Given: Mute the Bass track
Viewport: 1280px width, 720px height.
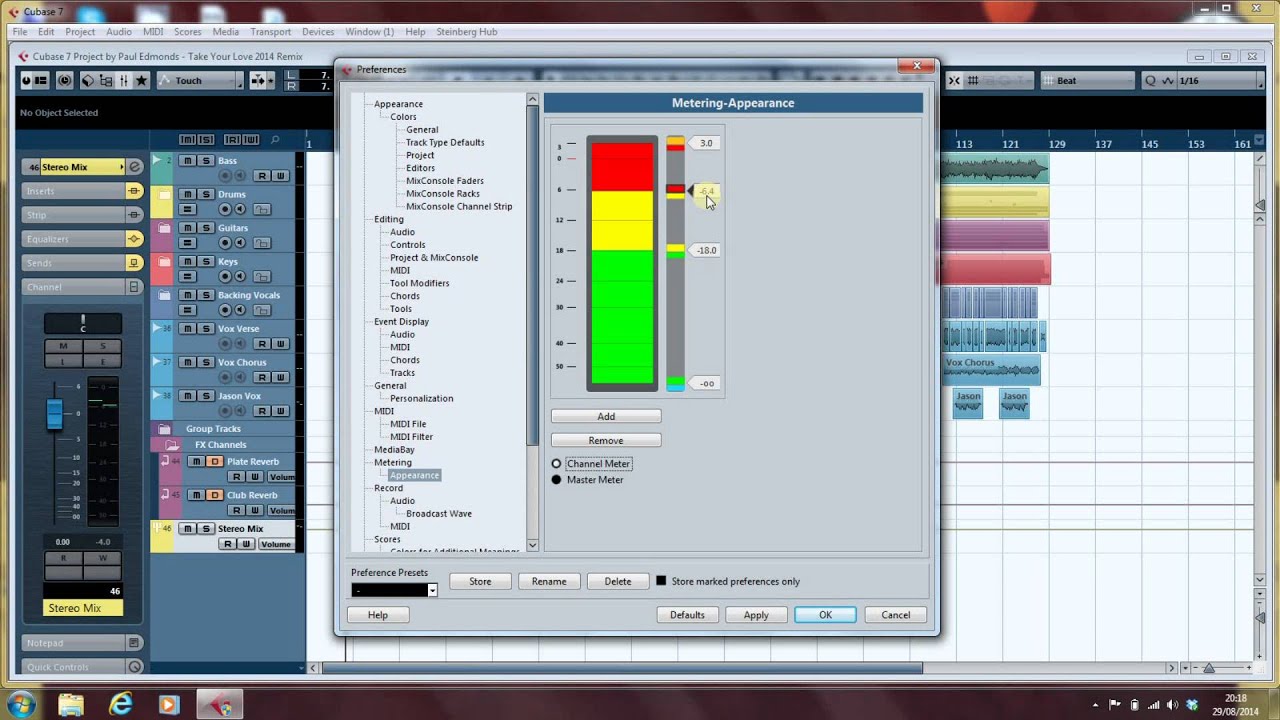Looking at the screenshot, I should 188,161.
